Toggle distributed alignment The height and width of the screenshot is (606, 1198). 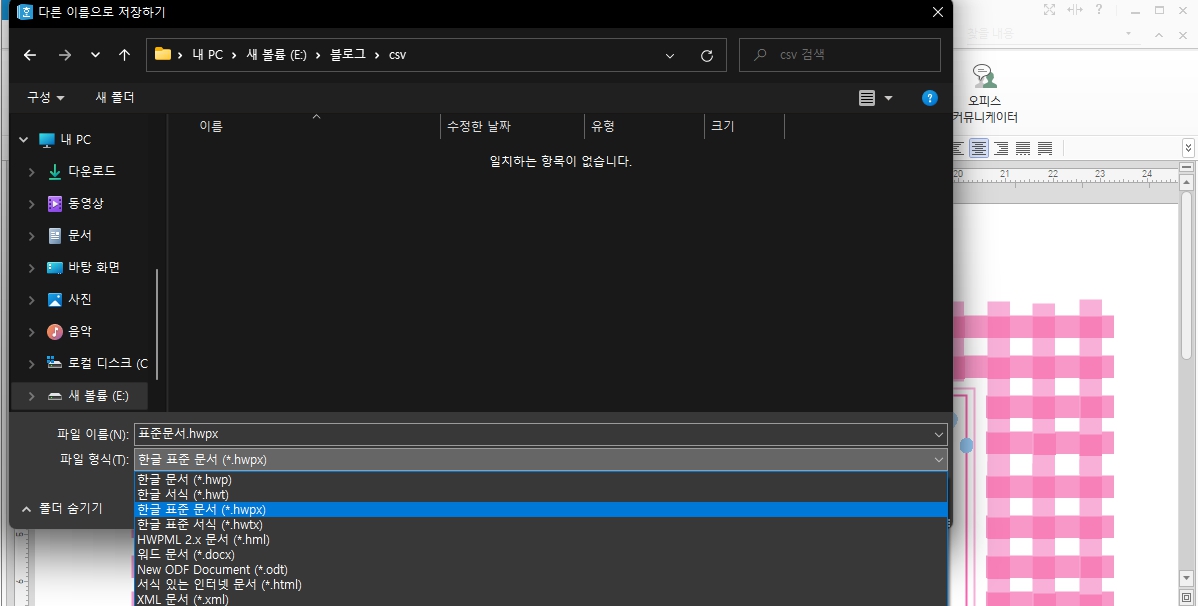[1022, 147]
